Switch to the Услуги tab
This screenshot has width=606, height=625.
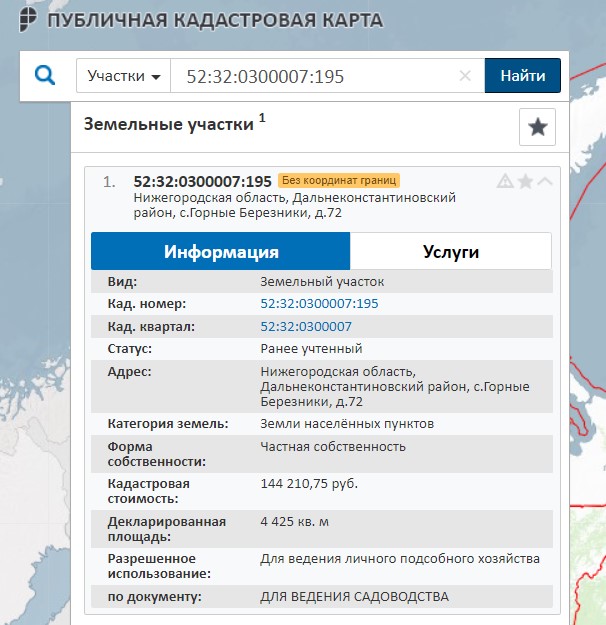(x=450, y=251)
